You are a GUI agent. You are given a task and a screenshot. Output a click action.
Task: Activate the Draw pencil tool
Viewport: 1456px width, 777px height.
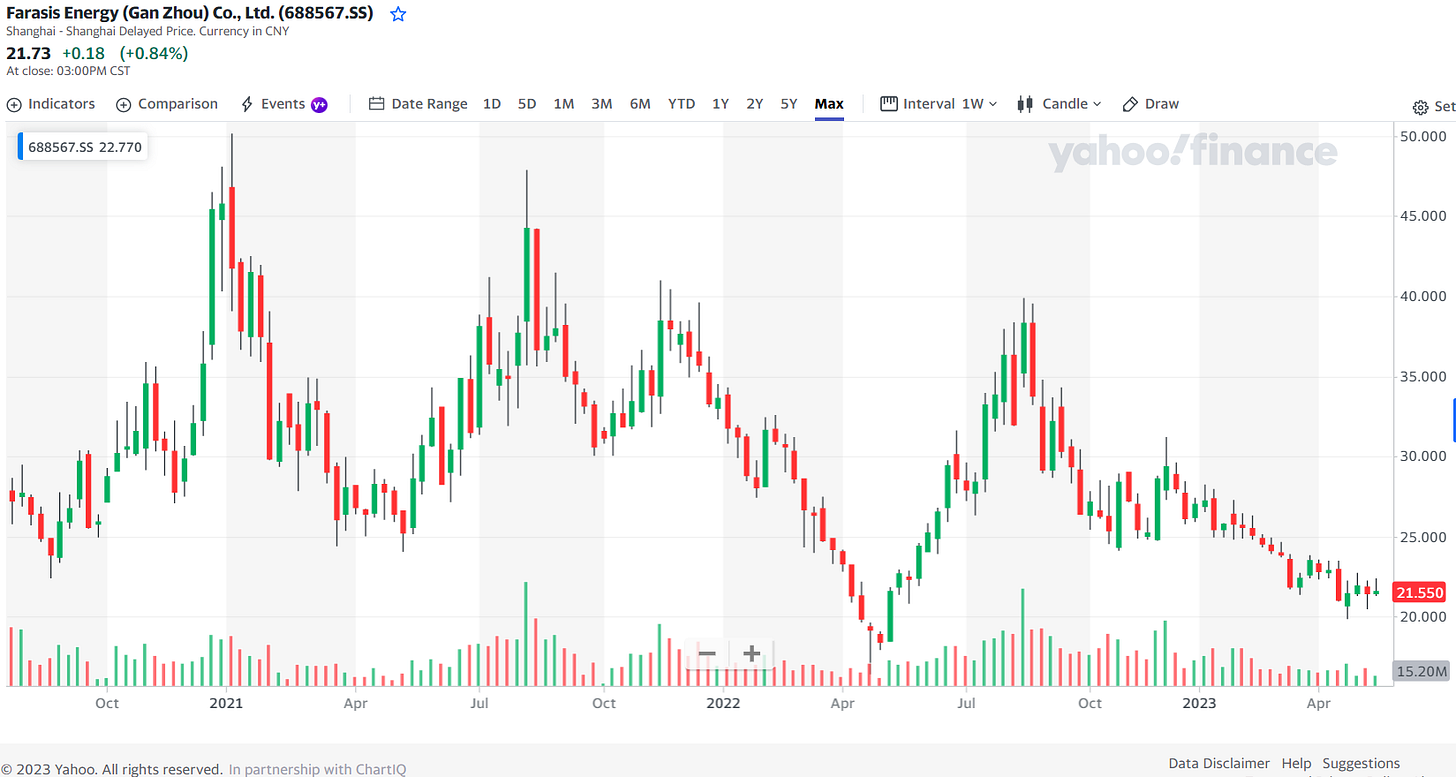[x=1131, y=104]
